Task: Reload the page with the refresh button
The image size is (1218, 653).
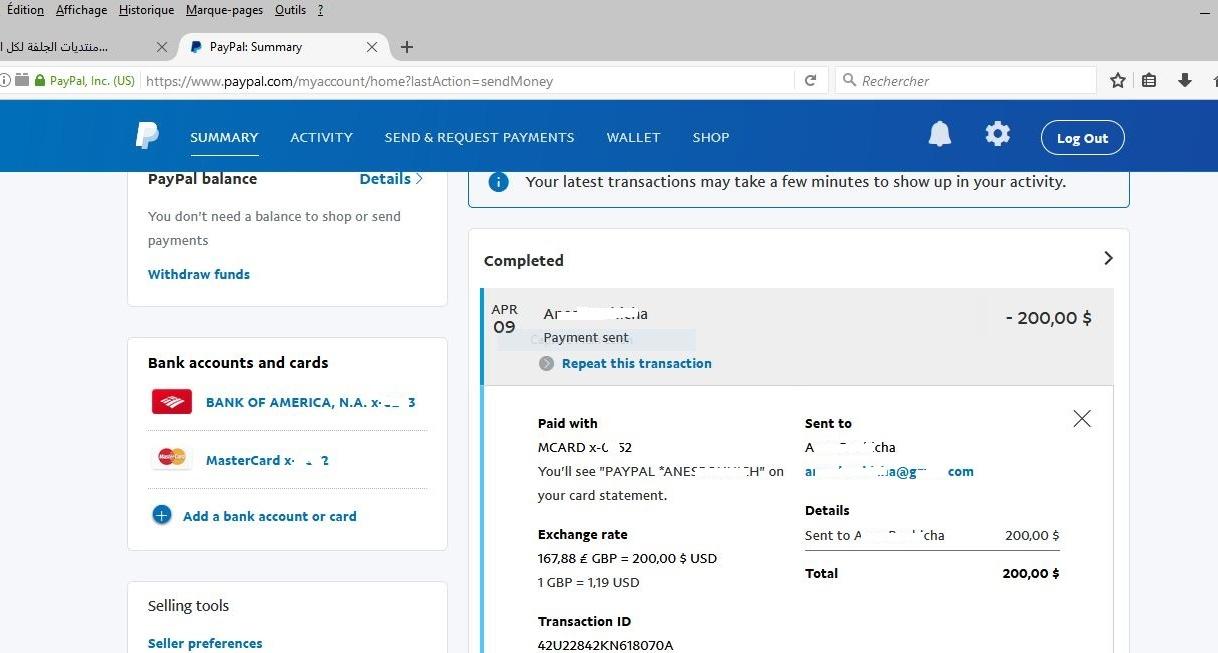Action: pos(811,81)
